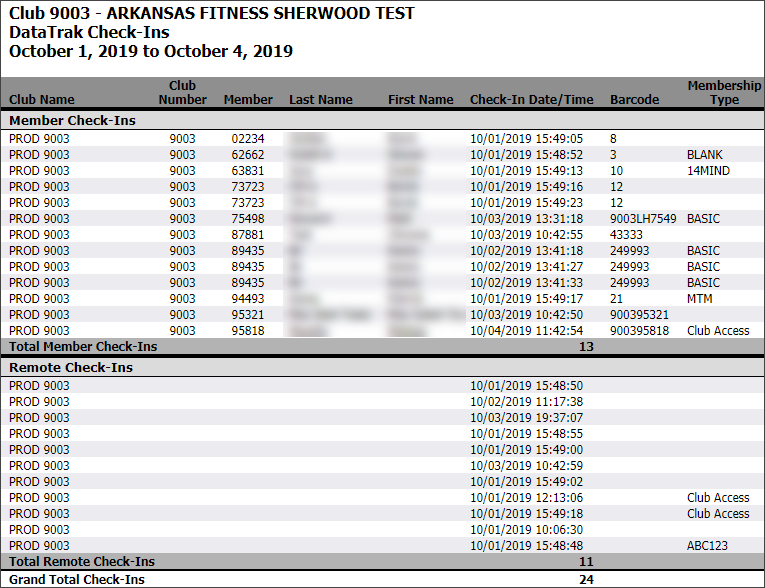Click the ABC123 membership type entry
The height and width of the screenshot is (588, 765).
point(707,546)
